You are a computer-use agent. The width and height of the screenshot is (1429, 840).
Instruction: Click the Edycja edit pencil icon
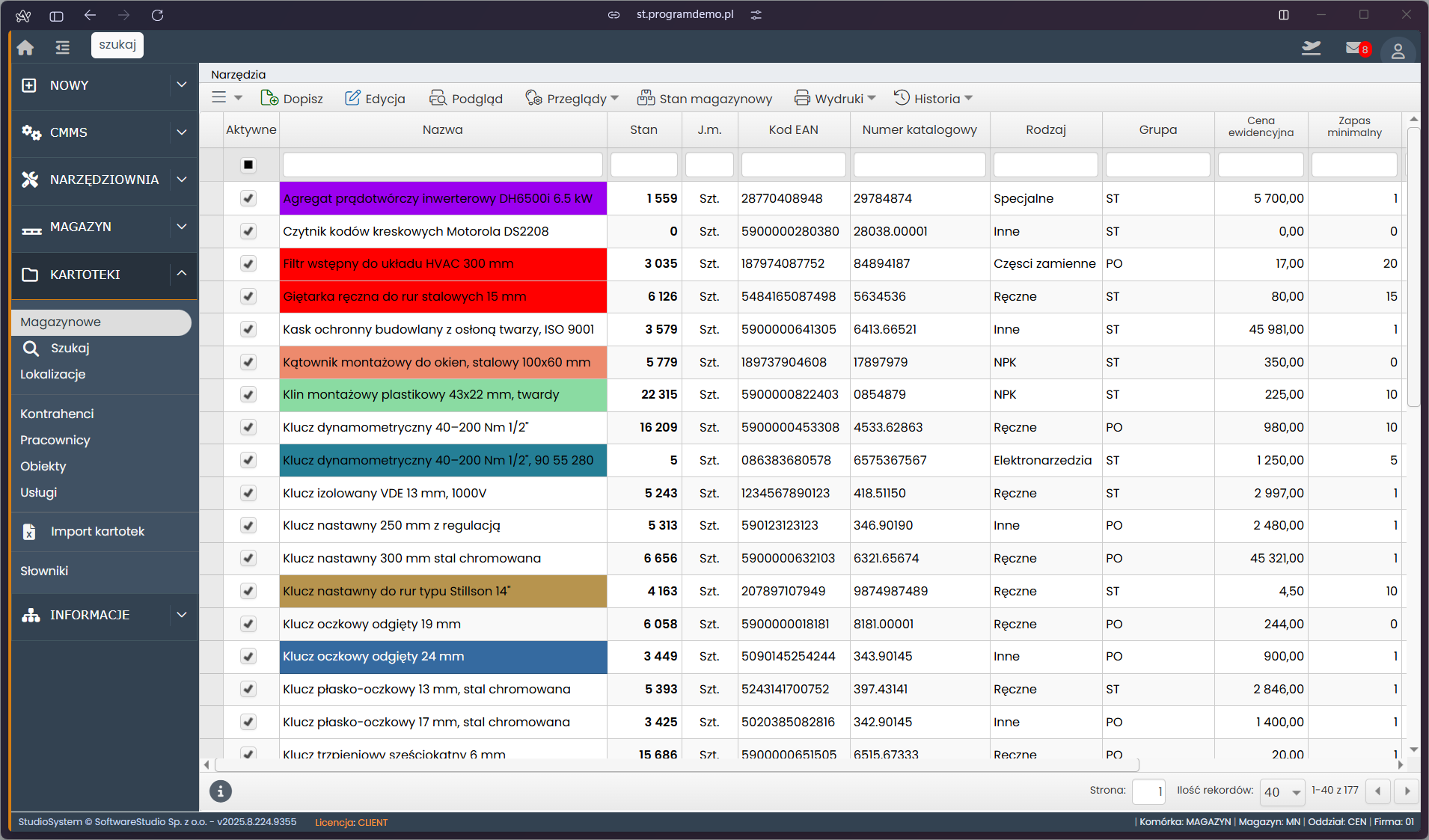(x=352, y=98)
